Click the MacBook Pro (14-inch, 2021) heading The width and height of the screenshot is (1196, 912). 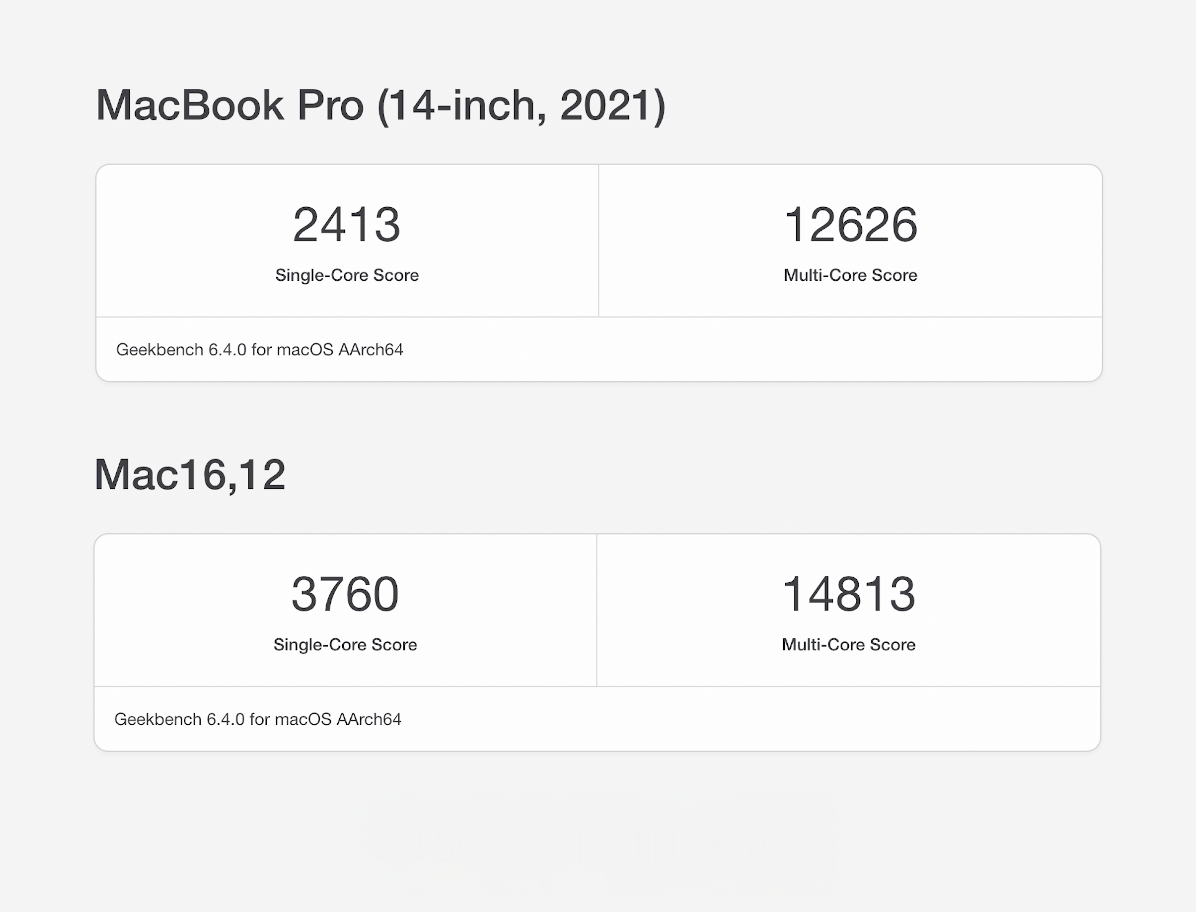(x=381, y=105)
